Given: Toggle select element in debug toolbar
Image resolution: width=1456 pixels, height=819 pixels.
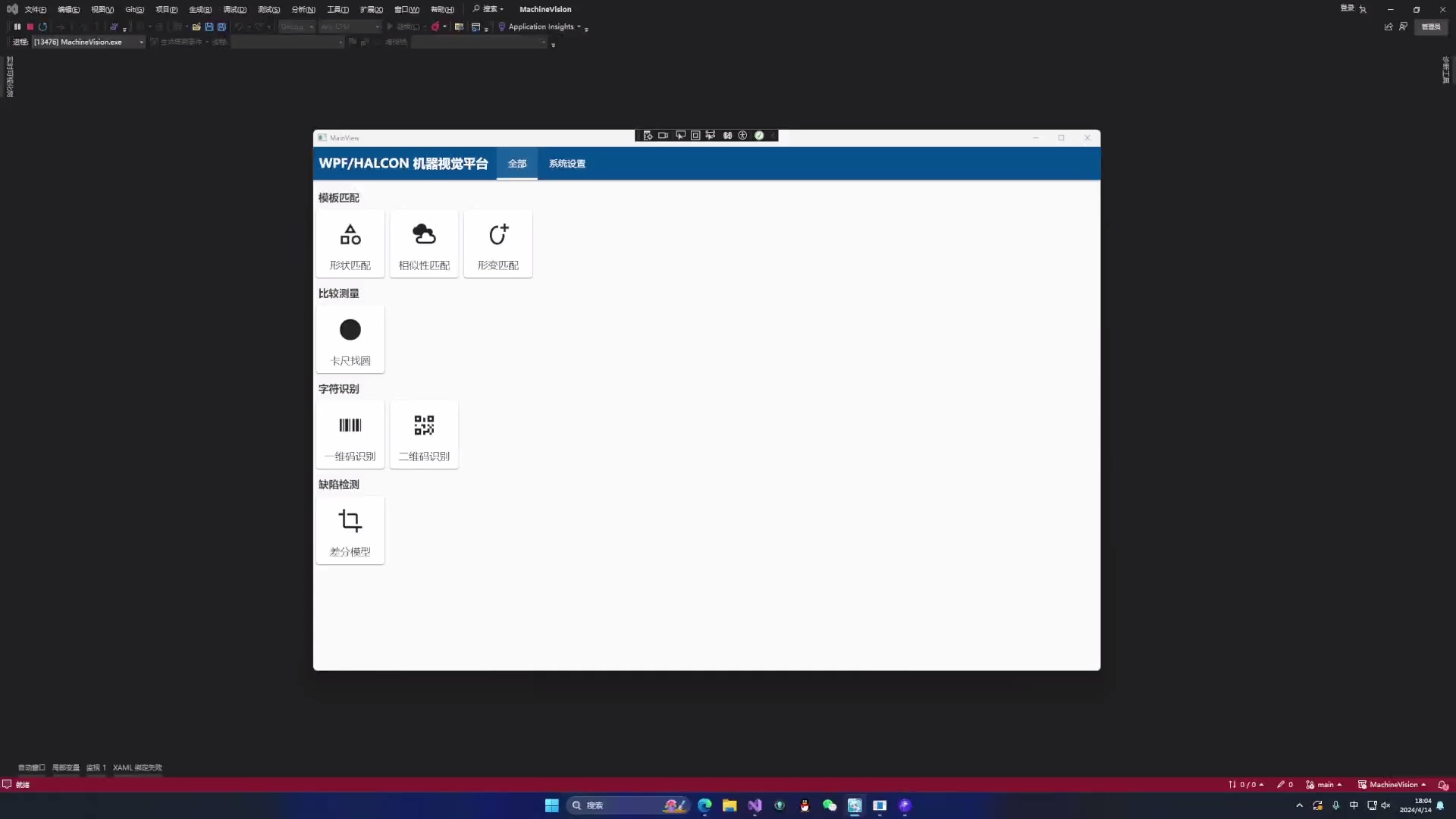Looking at the screenshot, I should point(680,136).
